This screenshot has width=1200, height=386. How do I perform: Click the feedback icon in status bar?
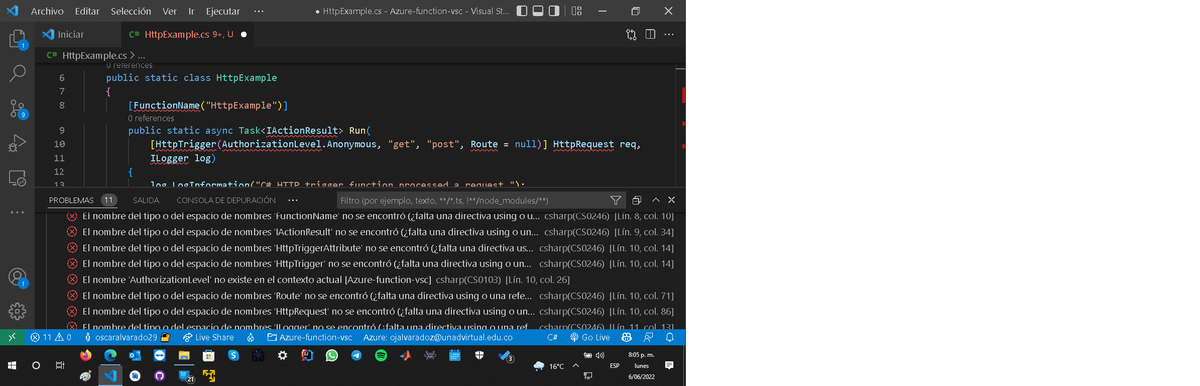(649, 337)
